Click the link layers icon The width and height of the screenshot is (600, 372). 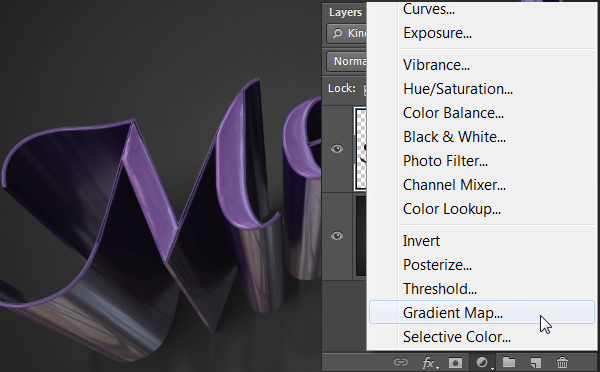pos(401,362)
